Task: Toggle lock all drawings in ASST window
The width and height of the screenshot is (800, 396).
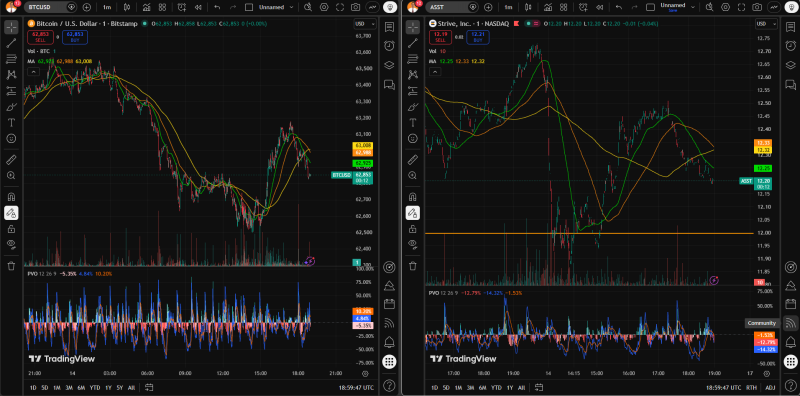Action: coord(413,229)
